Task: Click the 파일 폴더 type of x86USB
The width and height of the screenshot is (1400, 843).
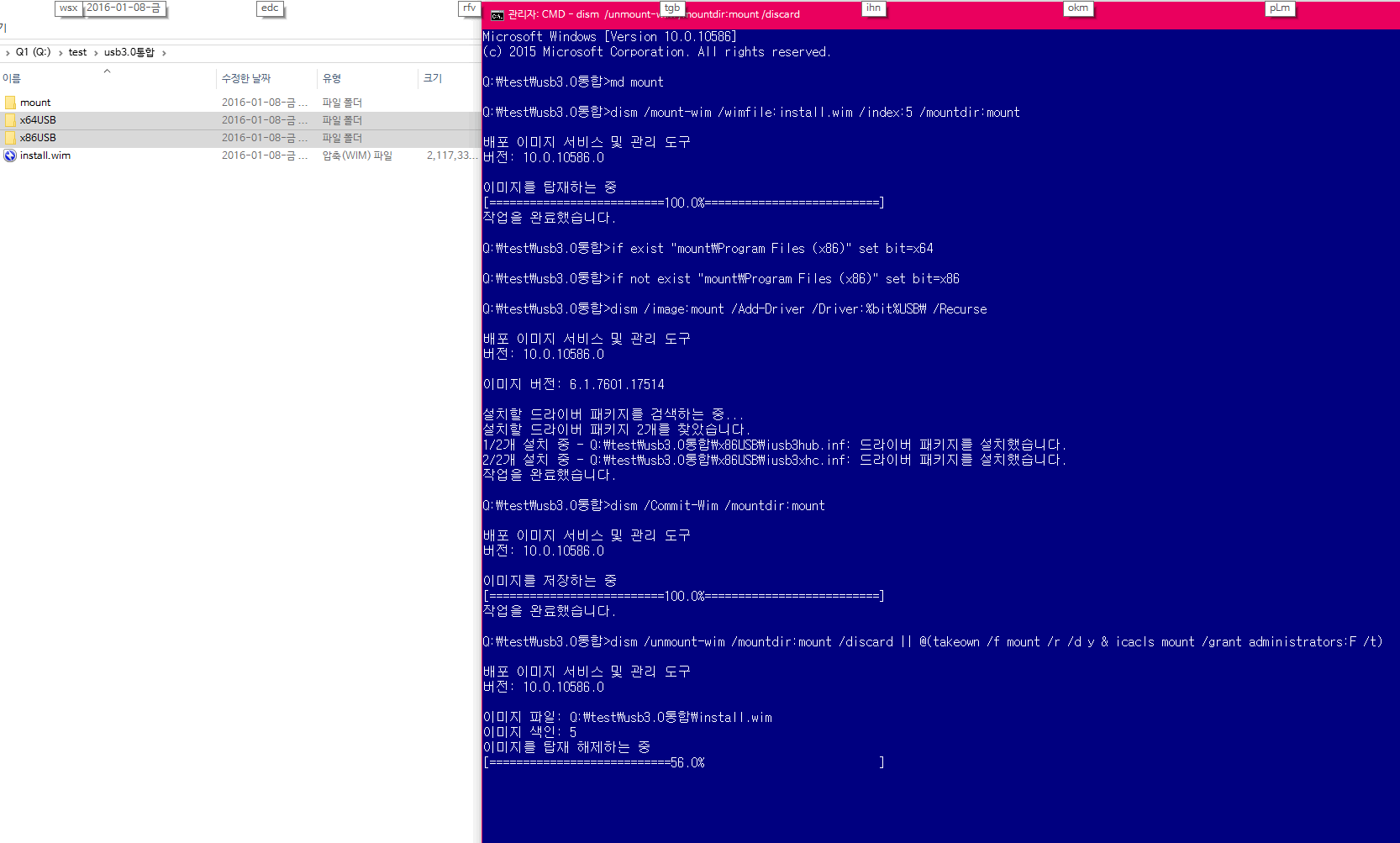Action: pos(342,138)
